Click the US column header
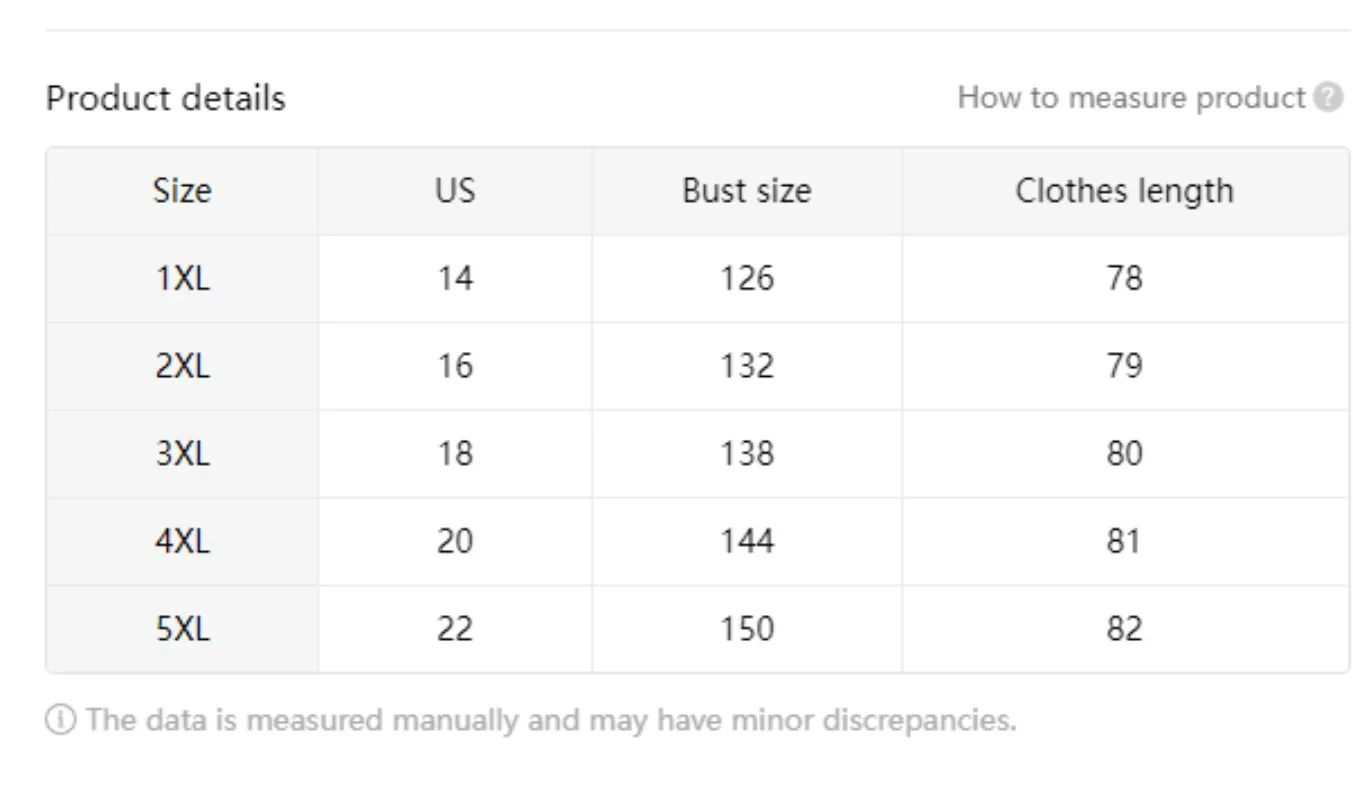Screen dimensions: 1353x800 pos(455,190)
